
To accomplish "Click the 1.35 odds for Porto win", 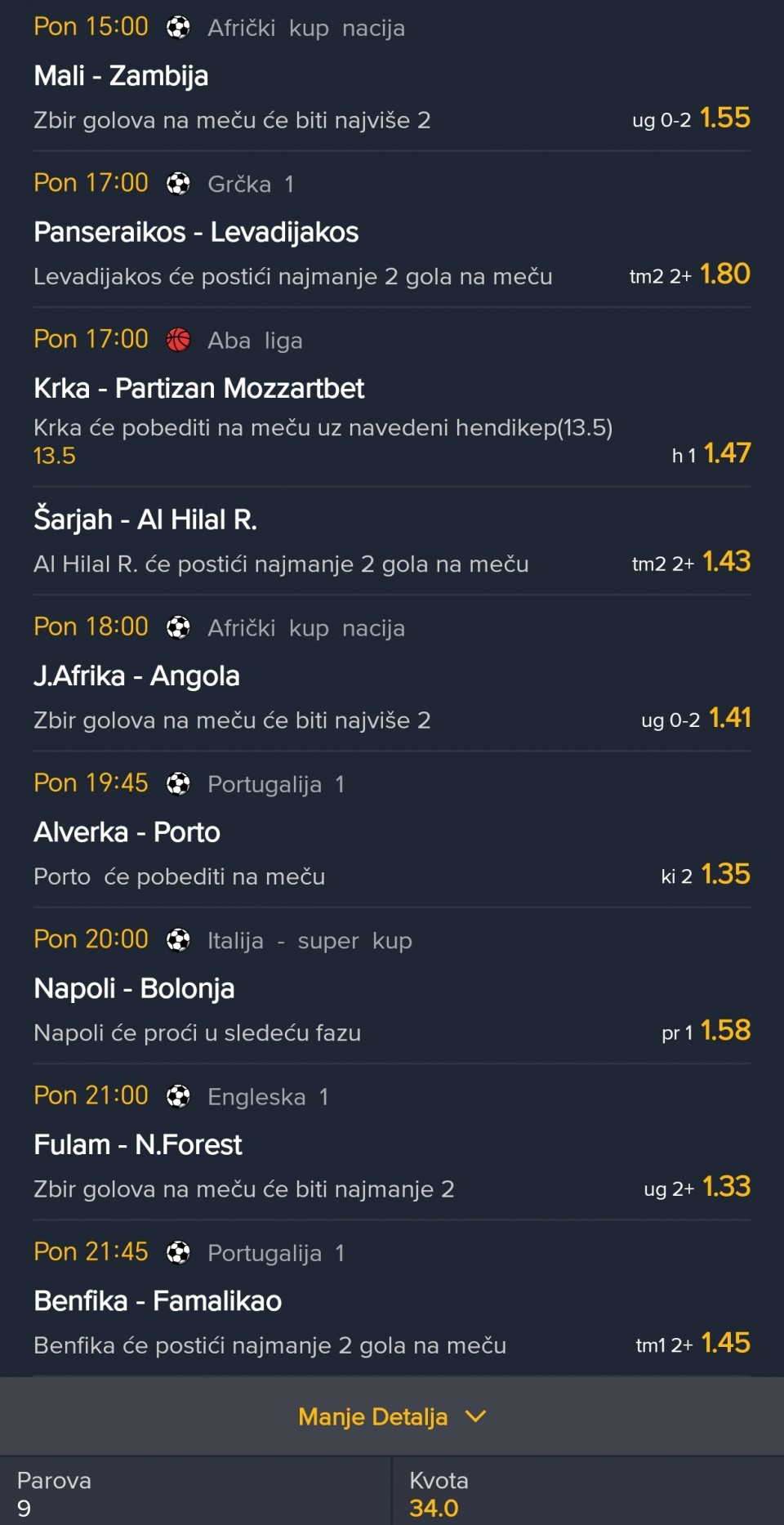I will tap(725, 875).
